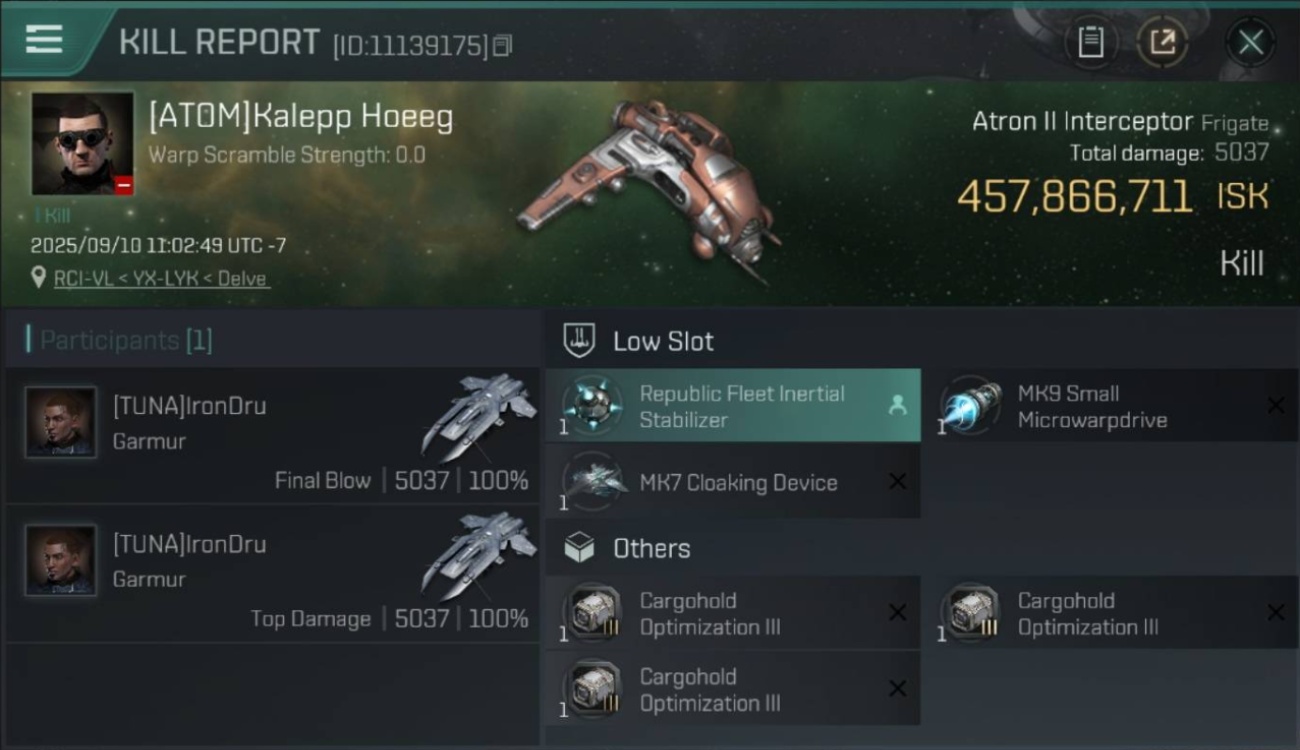Close the Kill Report window

click(1250, 42)
